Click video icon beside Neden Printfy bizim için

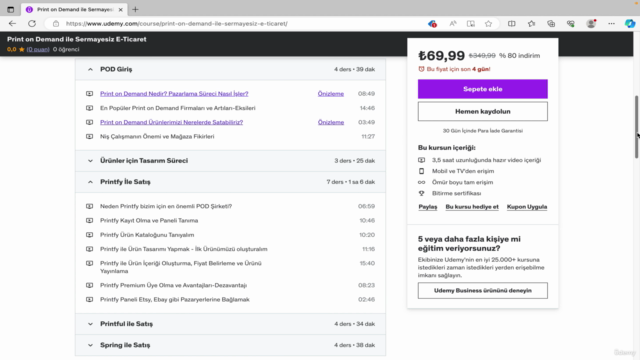tap(89, 206)
